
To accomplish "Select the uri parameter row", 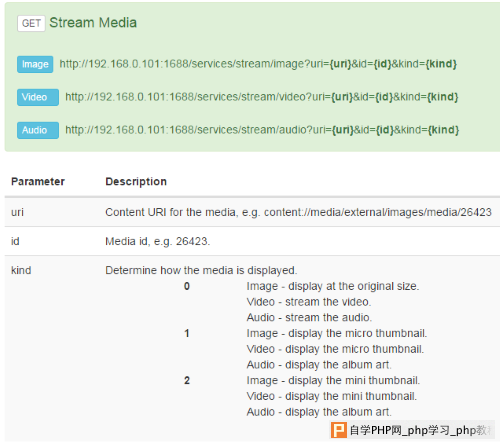I will tap(252, 212).
